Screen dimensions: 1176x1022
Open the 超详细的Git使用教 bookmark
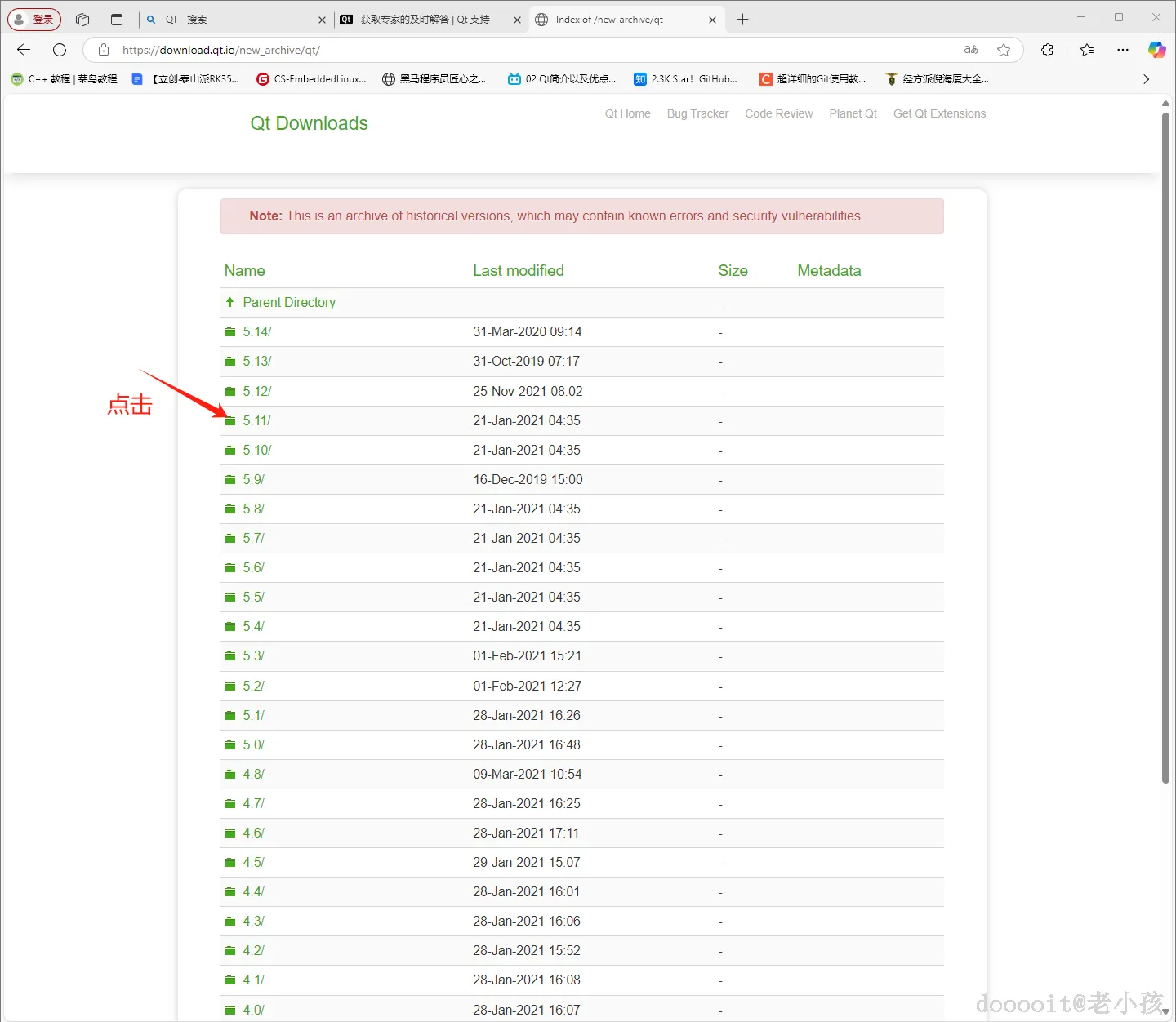pos(813,79)
